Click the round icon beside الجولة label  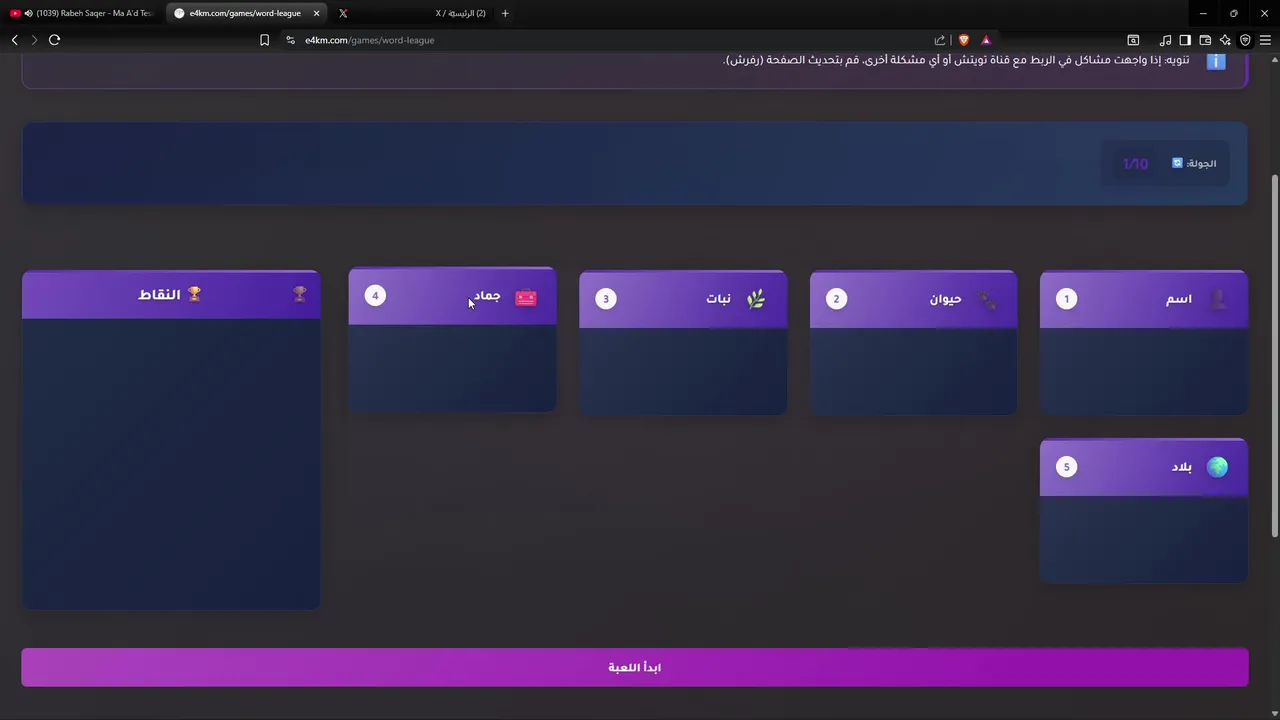(1177, 163)
